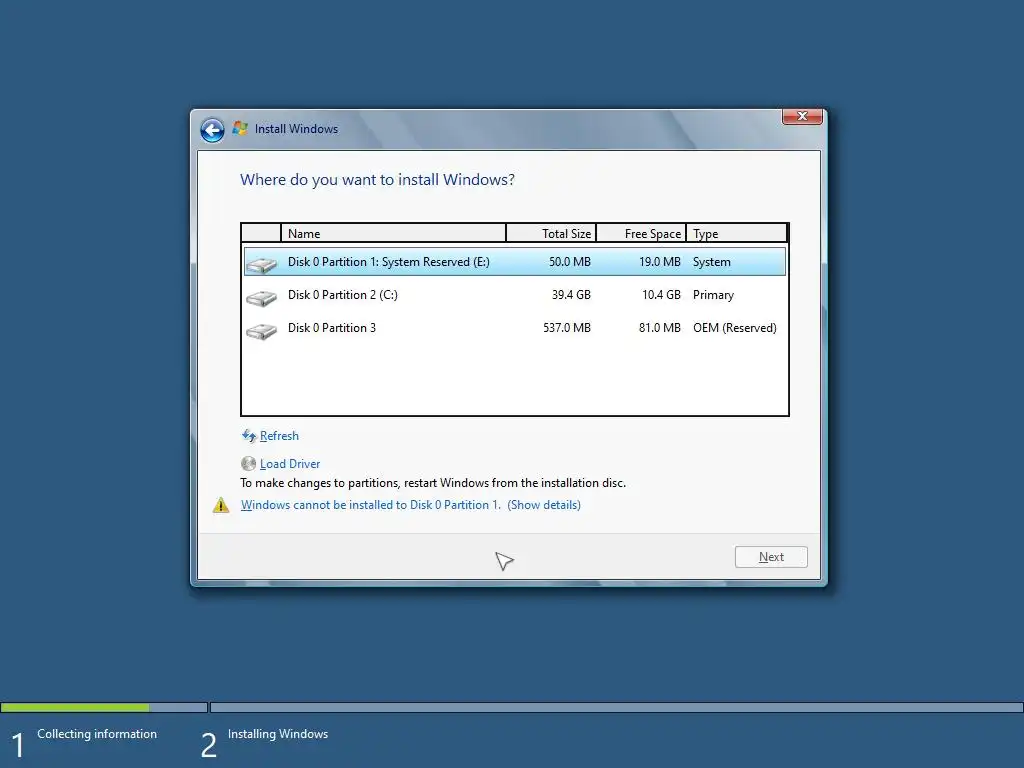Sort by the Free Space column header
Image resolution: width=1024 pixels, height=768 pixels.
(x=641, y=233)
